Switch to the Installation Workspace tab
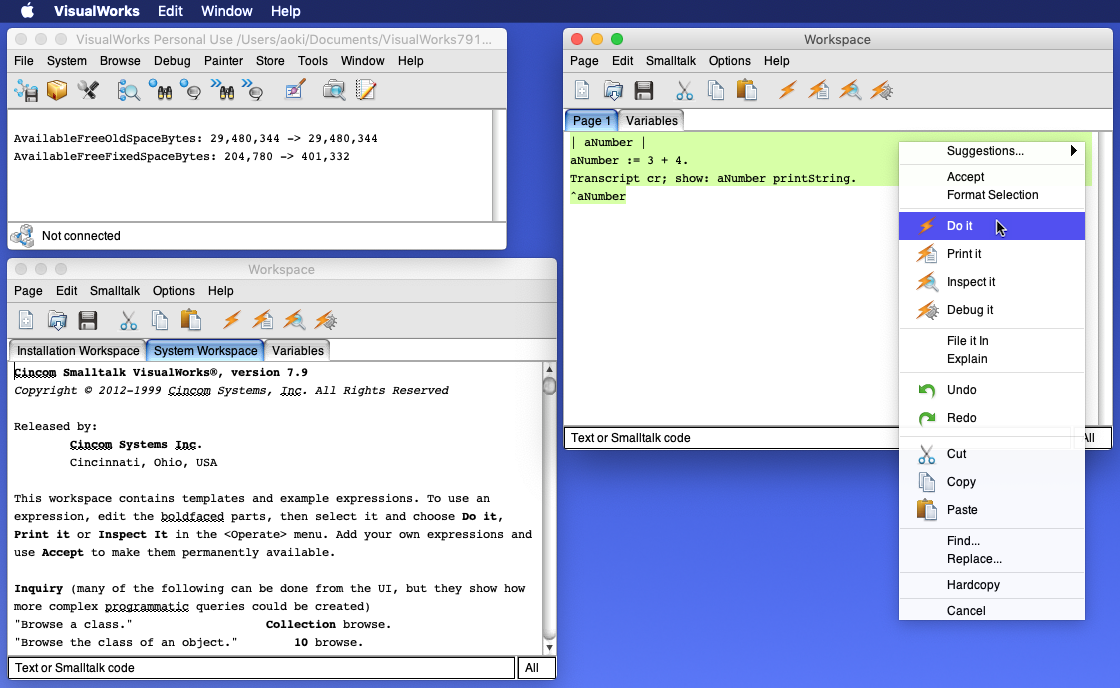This screenshot has width=1120, height=688. (78, 351)
